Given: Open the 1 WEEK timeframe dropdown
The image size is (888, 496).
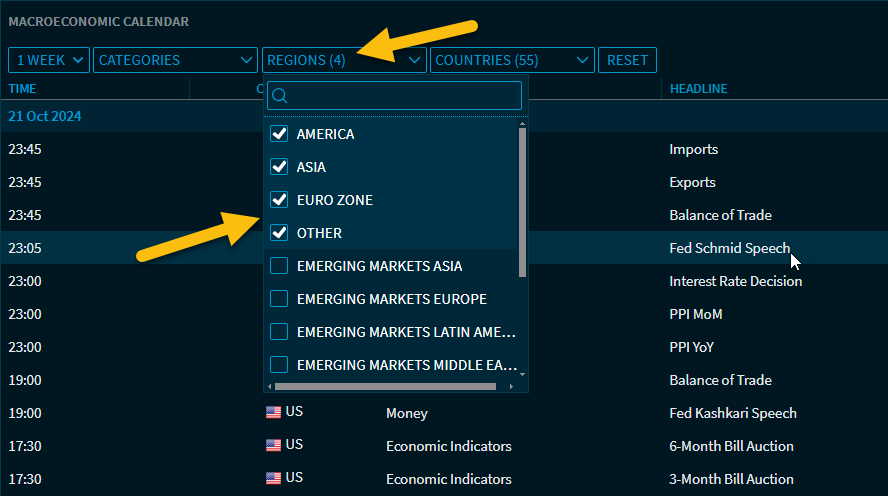Looking at the screenshot, I should 48,60.
